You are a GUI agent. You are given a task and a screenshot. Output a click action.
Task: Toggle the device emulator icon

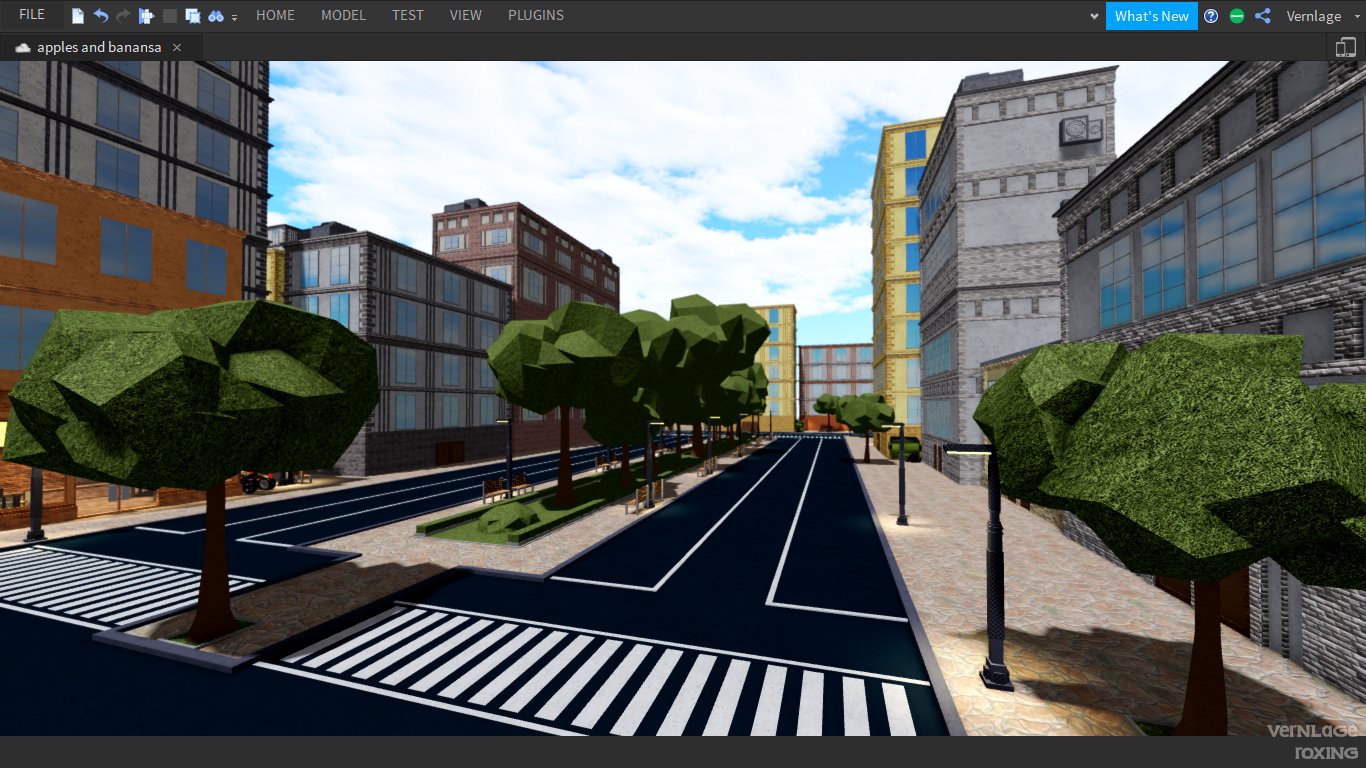click(1345, 47)
